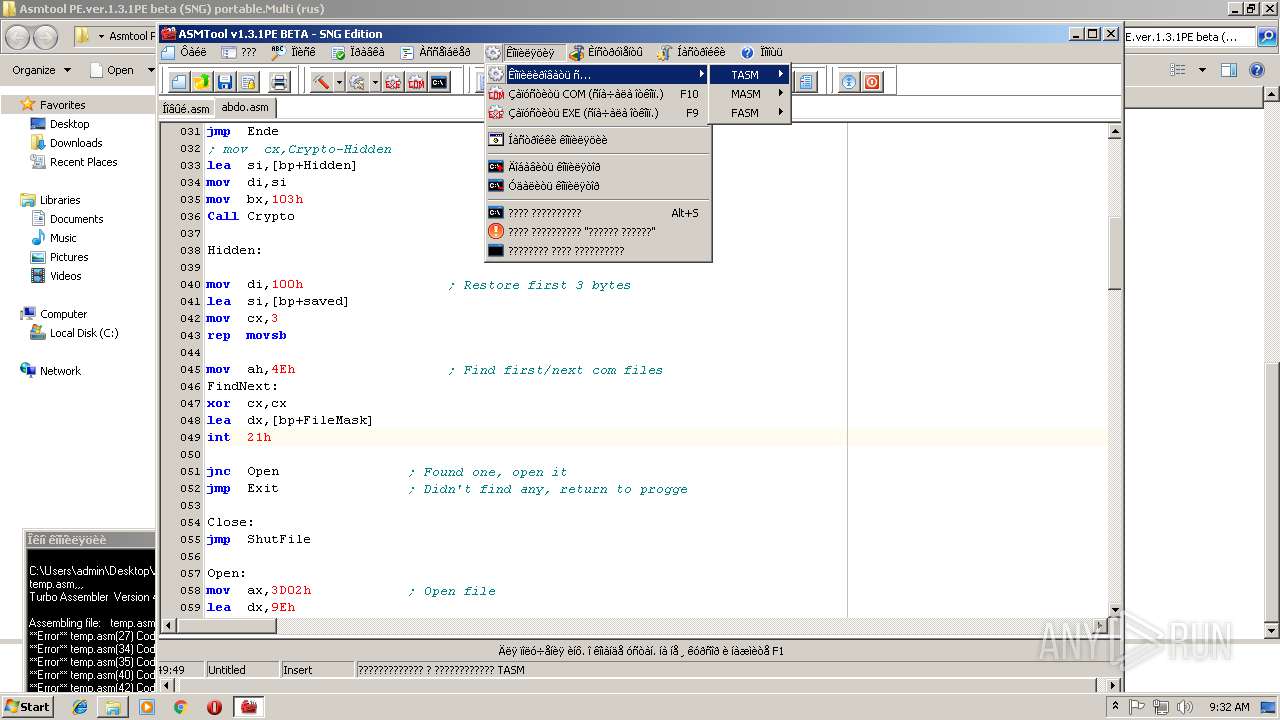Click the New file toolbar icon
1280x720 pixels.
179,82
